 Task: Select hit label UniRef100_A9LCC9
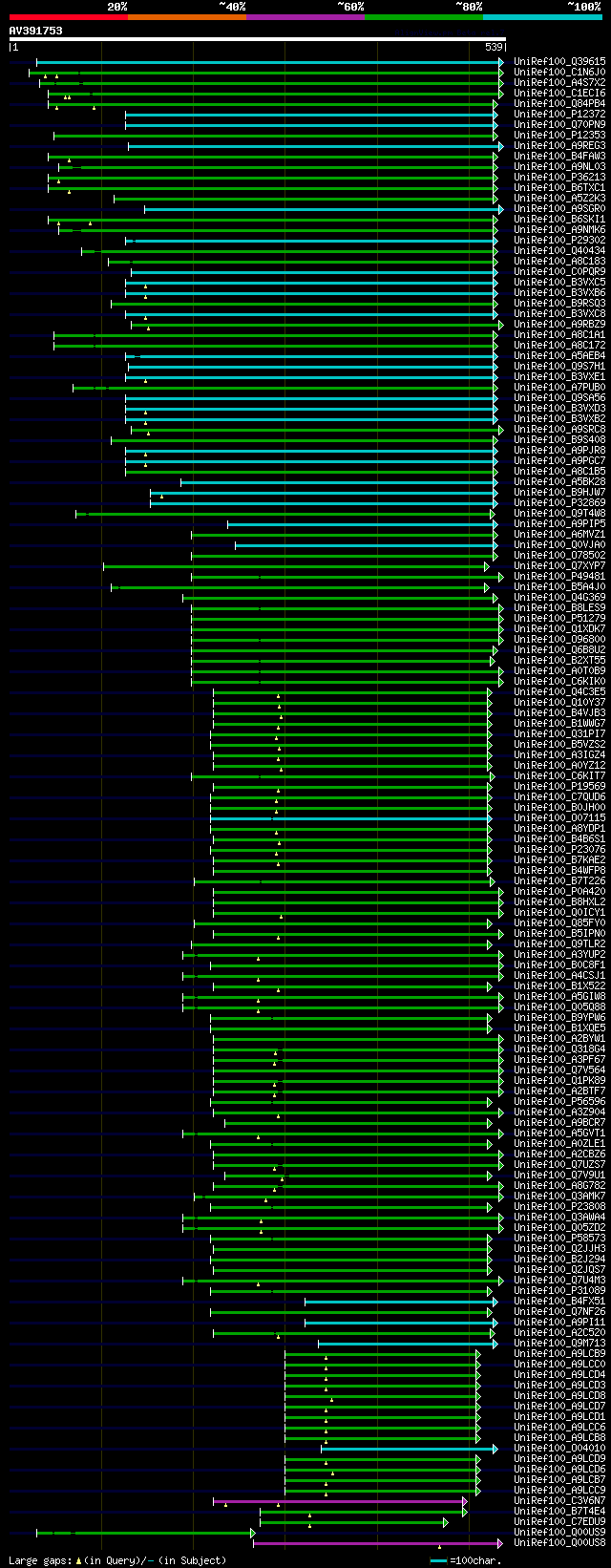pyautogui.click(x=559, y=1490)
